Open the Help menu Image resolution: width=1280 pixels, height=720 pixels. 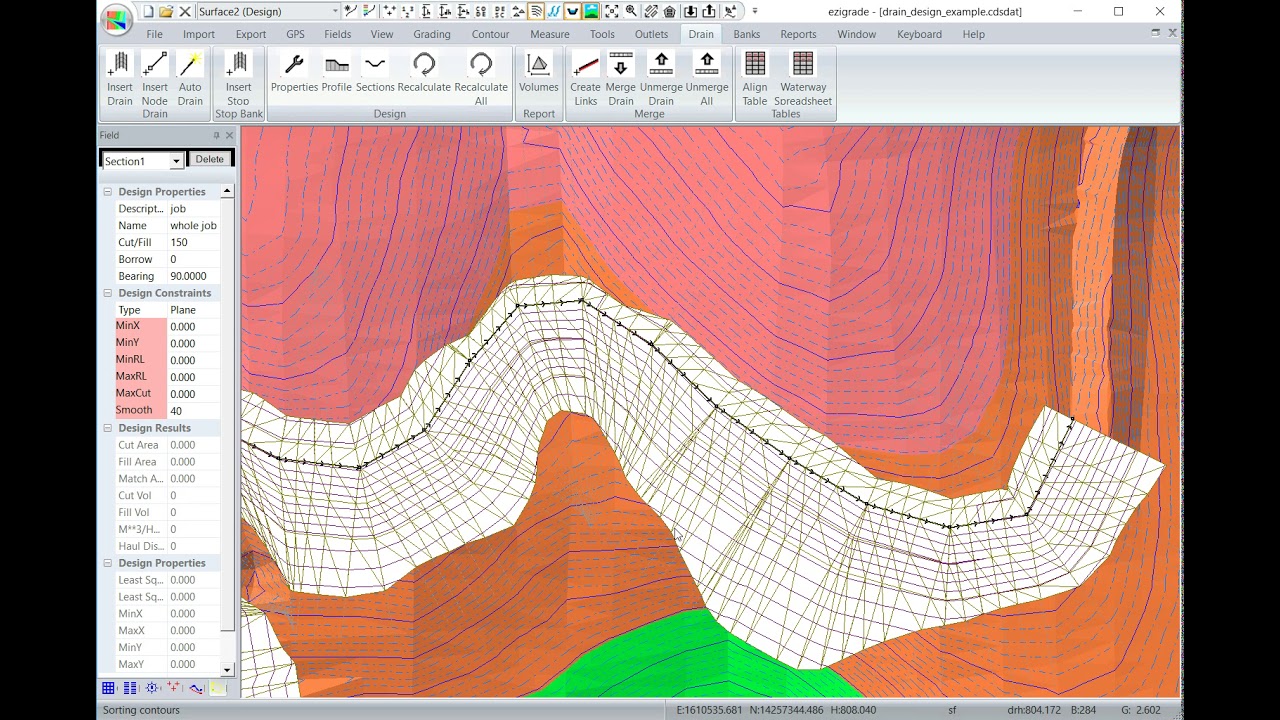[x=974, y=34]
